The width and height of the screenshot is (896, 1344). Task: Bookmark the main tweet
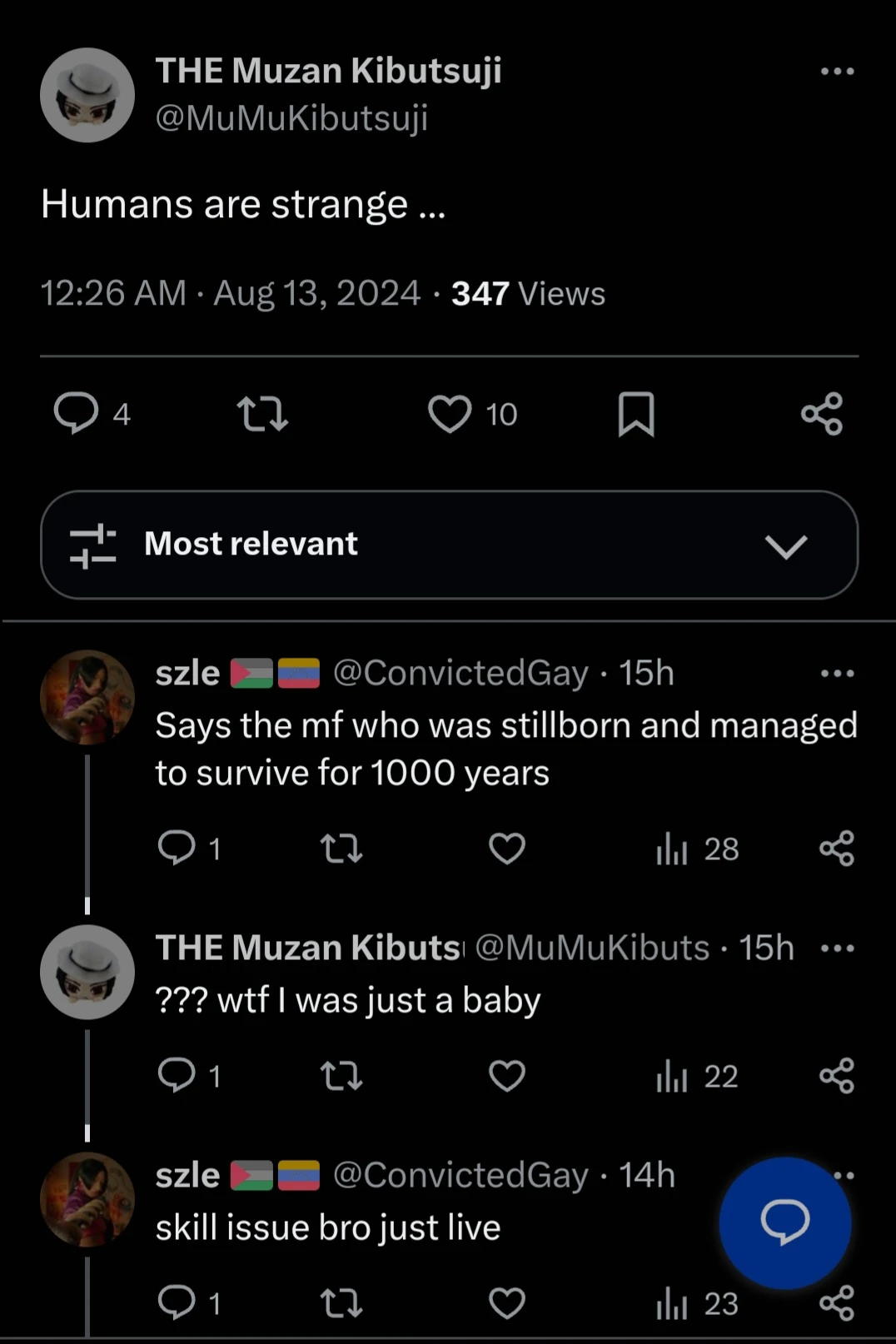click(x=636, y=414)
